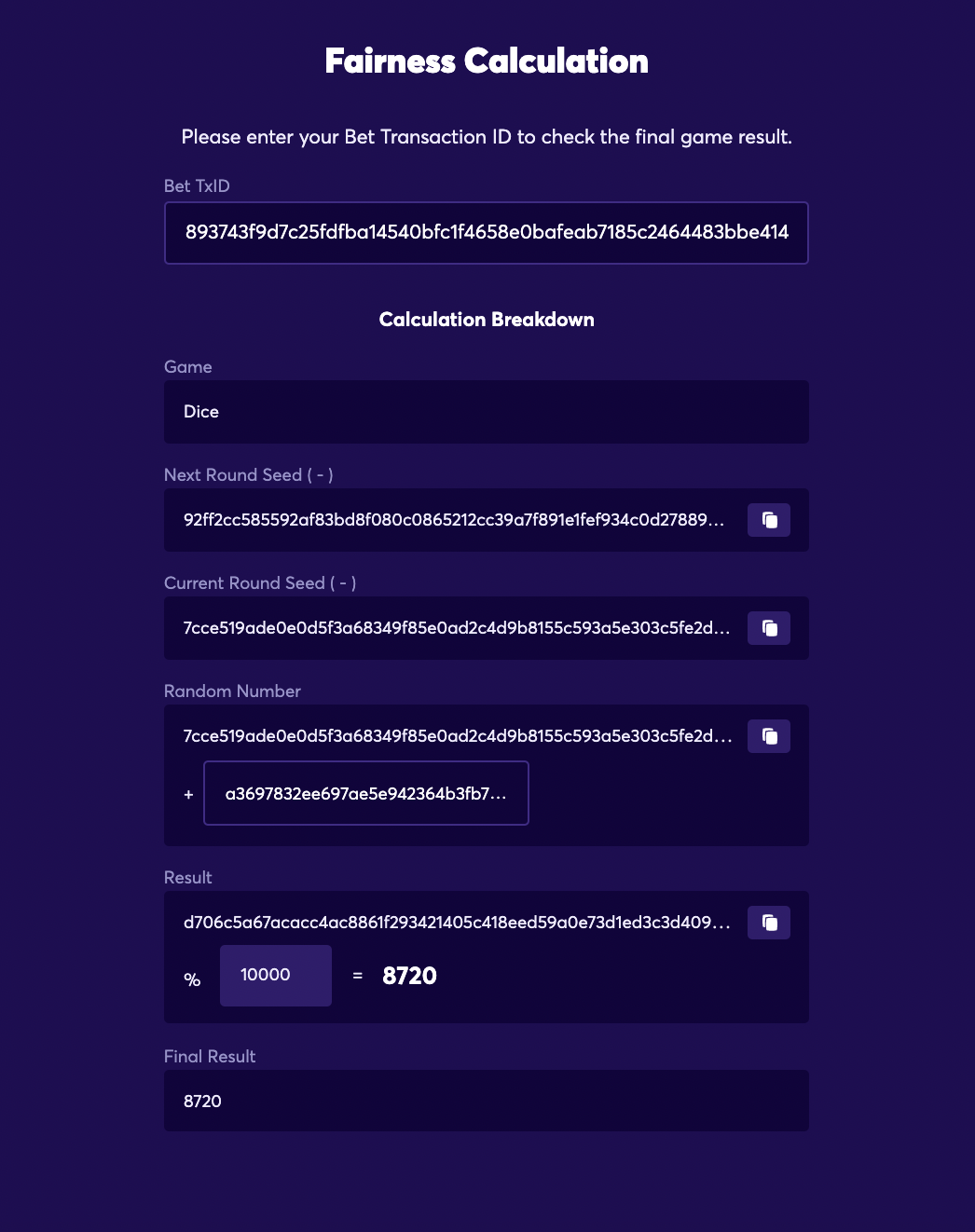This screenshot has height=1232, width=975.
Task: Copy the Next Round Seed value
Action: point(769,520)
